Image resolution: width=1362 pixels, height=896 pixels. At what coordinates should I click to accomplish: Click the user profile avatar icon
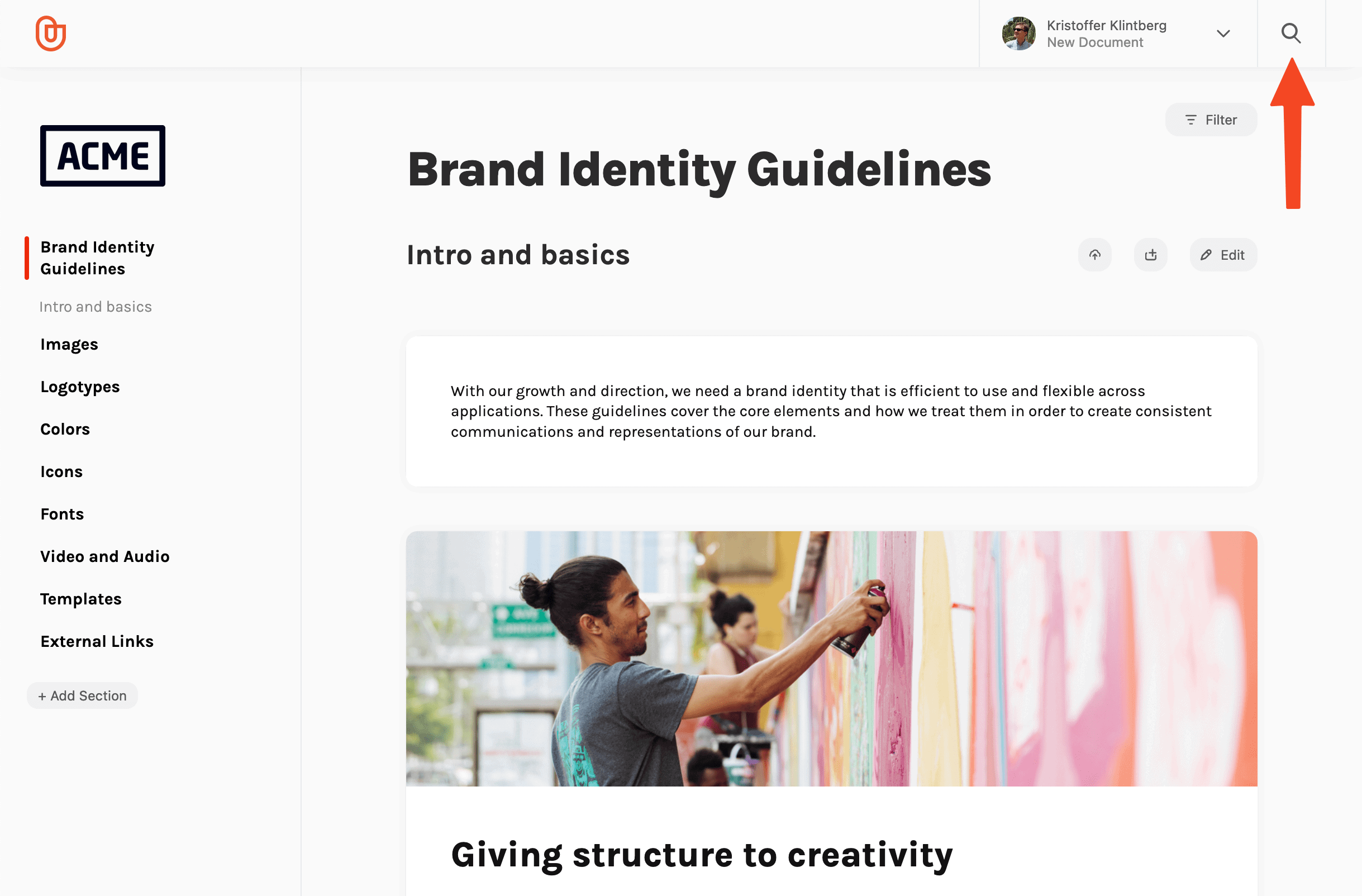(1019, 33)
